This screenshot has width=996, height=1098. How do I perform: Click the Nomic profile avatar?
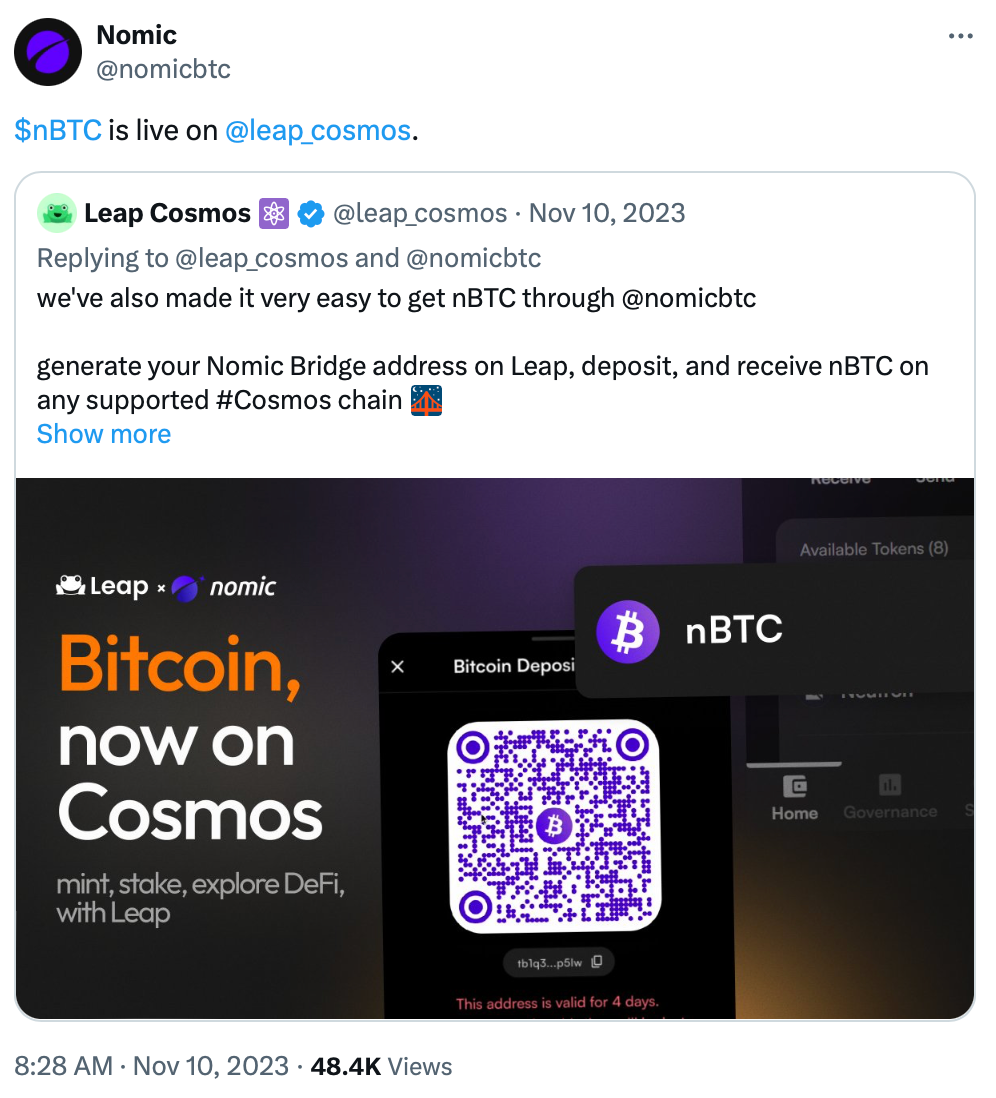[x=48, y=51]
